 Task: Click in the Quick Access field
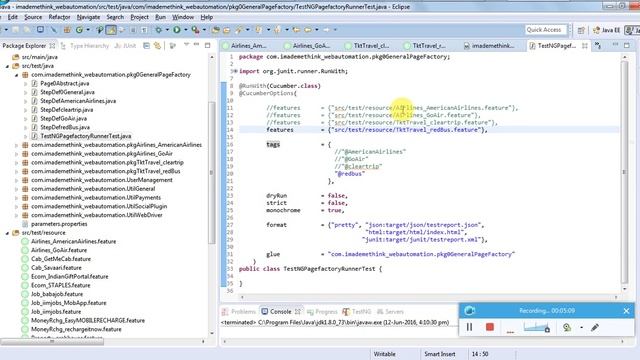[546, 30]
